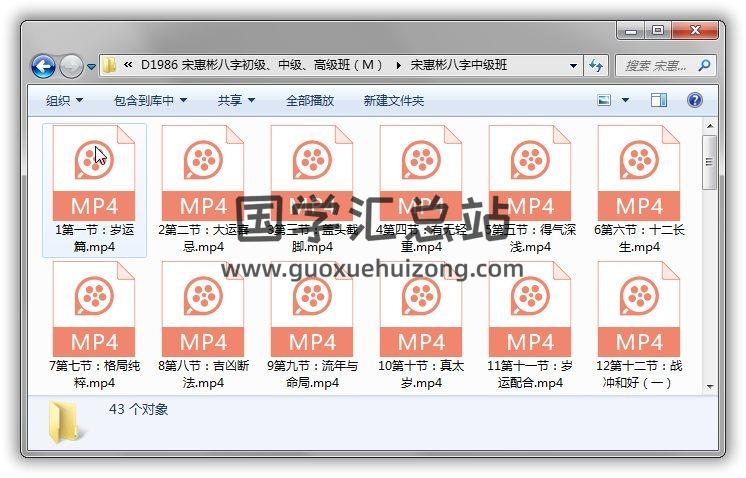The height and width of the screenshot is (478, 746).
Task: Open the recent pages dropdown arrow
Action: pos(91,67)
